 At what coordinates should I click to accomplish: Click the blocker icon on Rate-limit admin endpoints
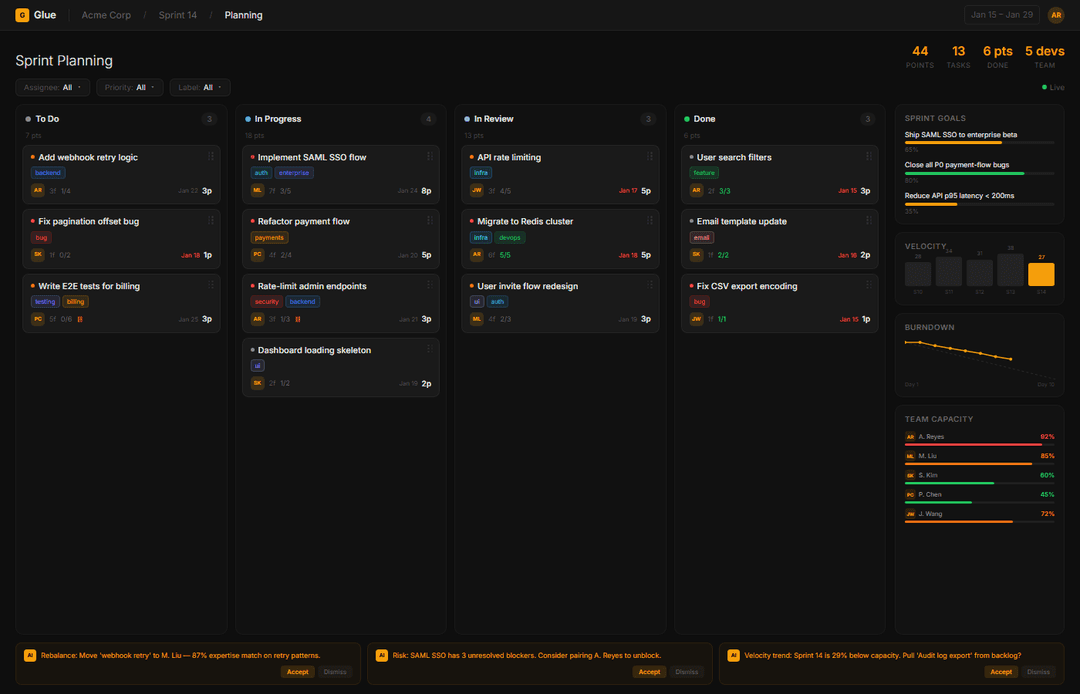[299, 319]
